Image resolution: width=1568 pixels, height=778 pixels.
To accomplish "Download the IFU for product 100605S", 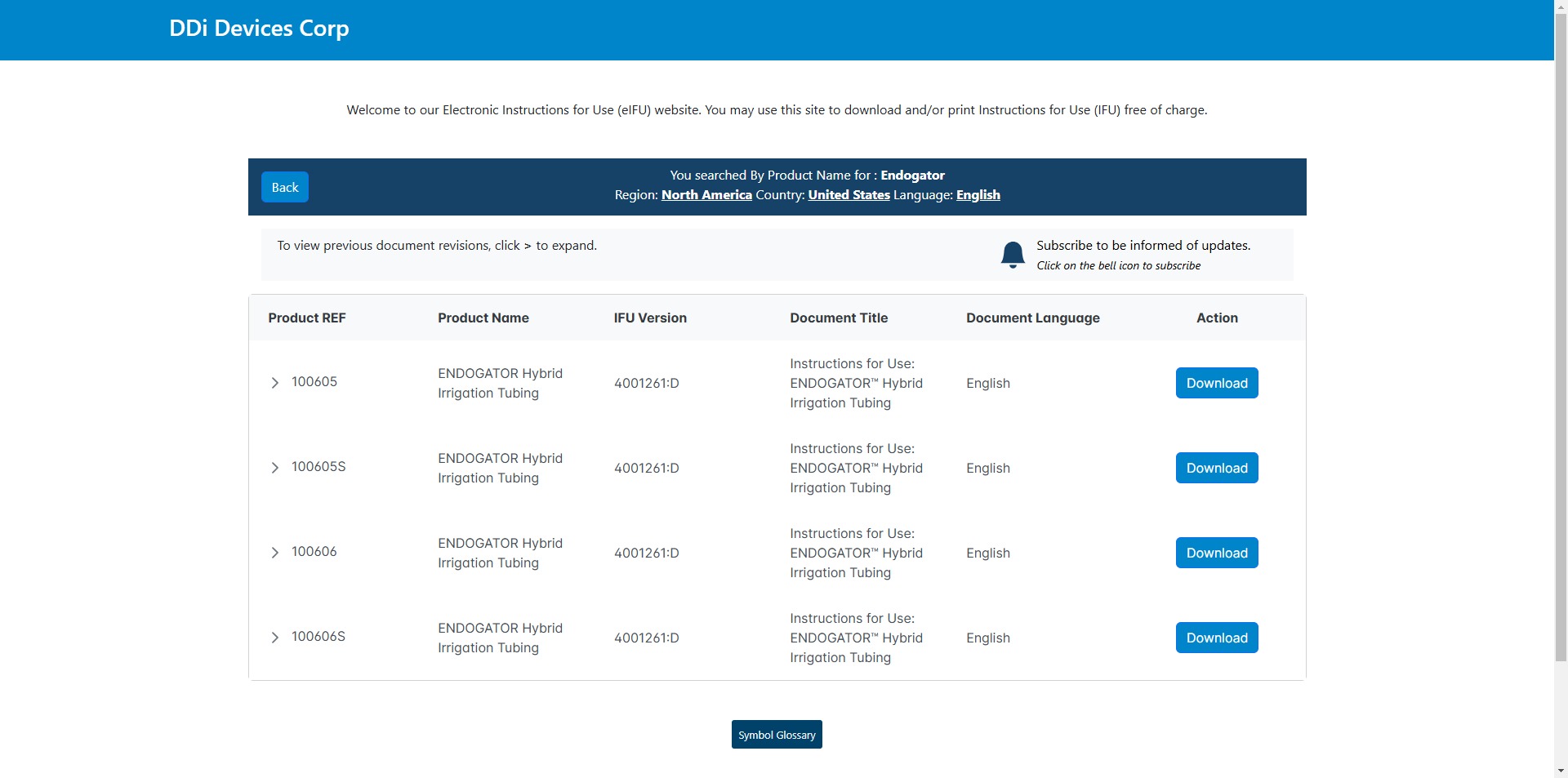I will pyautogui.click(x=1217, y=468).
